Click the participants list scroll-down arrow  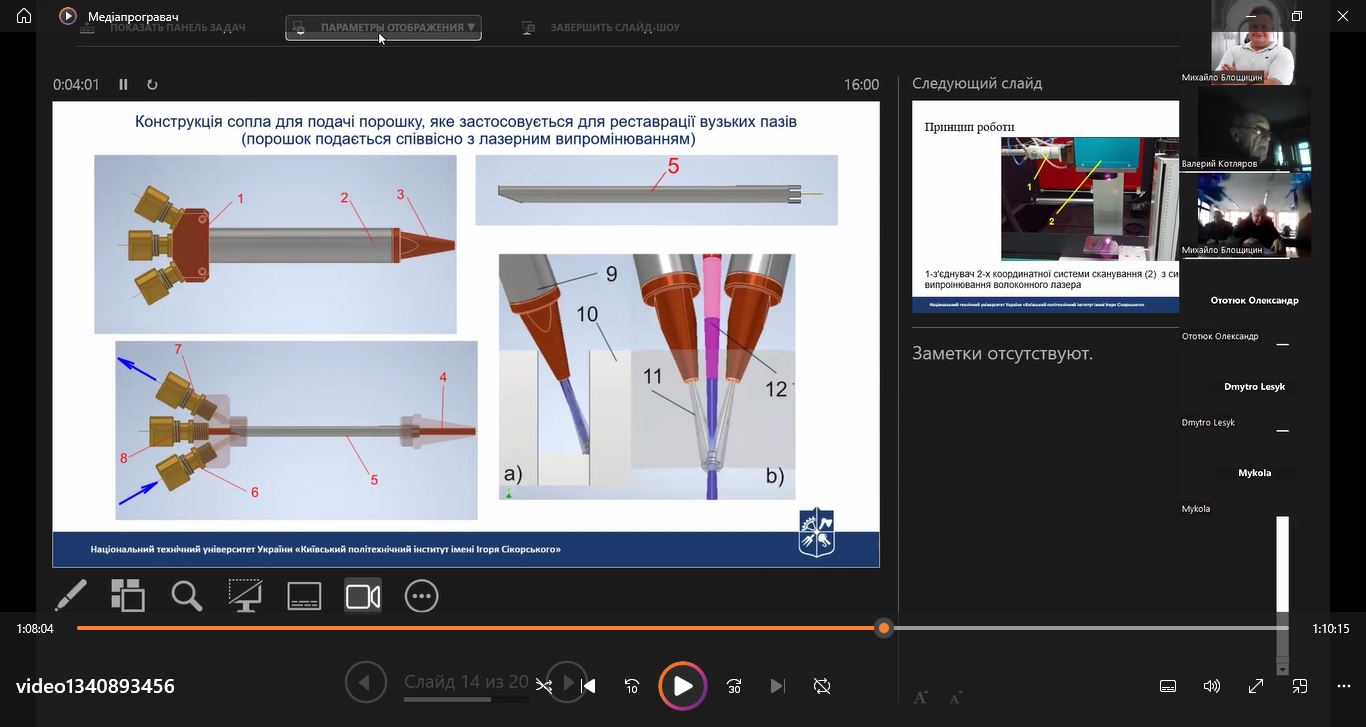pos(1283,668)
